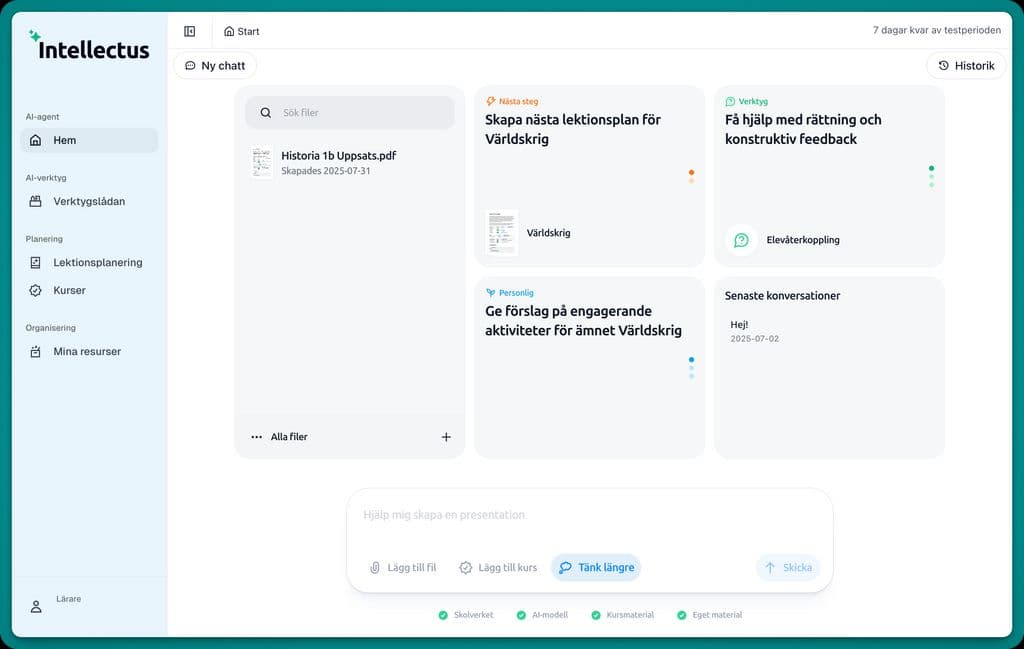Toggle the Tänk längre option
The width and height of the screenshot is (1024, 649).
pos(596,567)
